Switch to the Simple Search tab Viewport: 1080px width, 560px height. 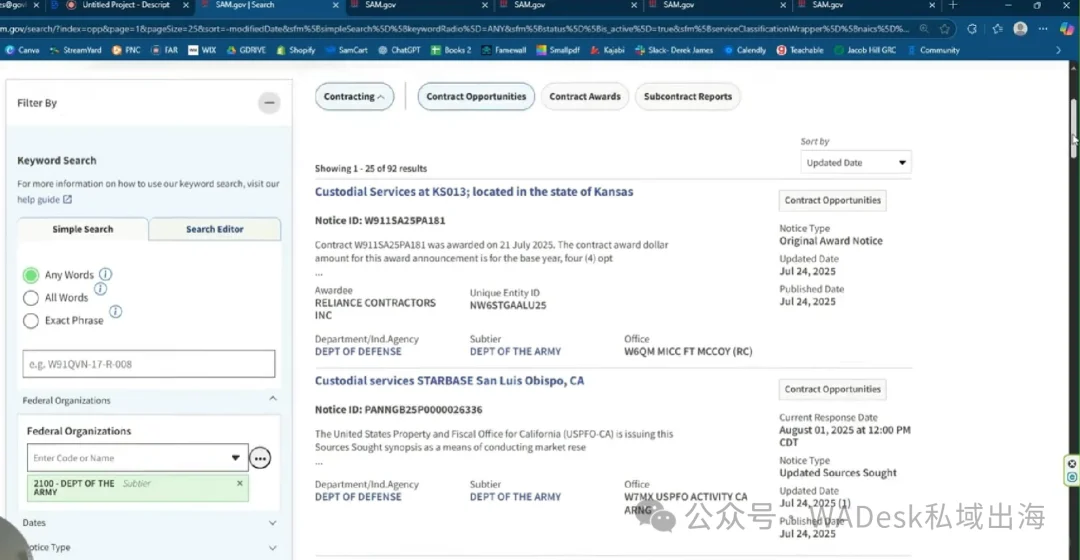83,229
